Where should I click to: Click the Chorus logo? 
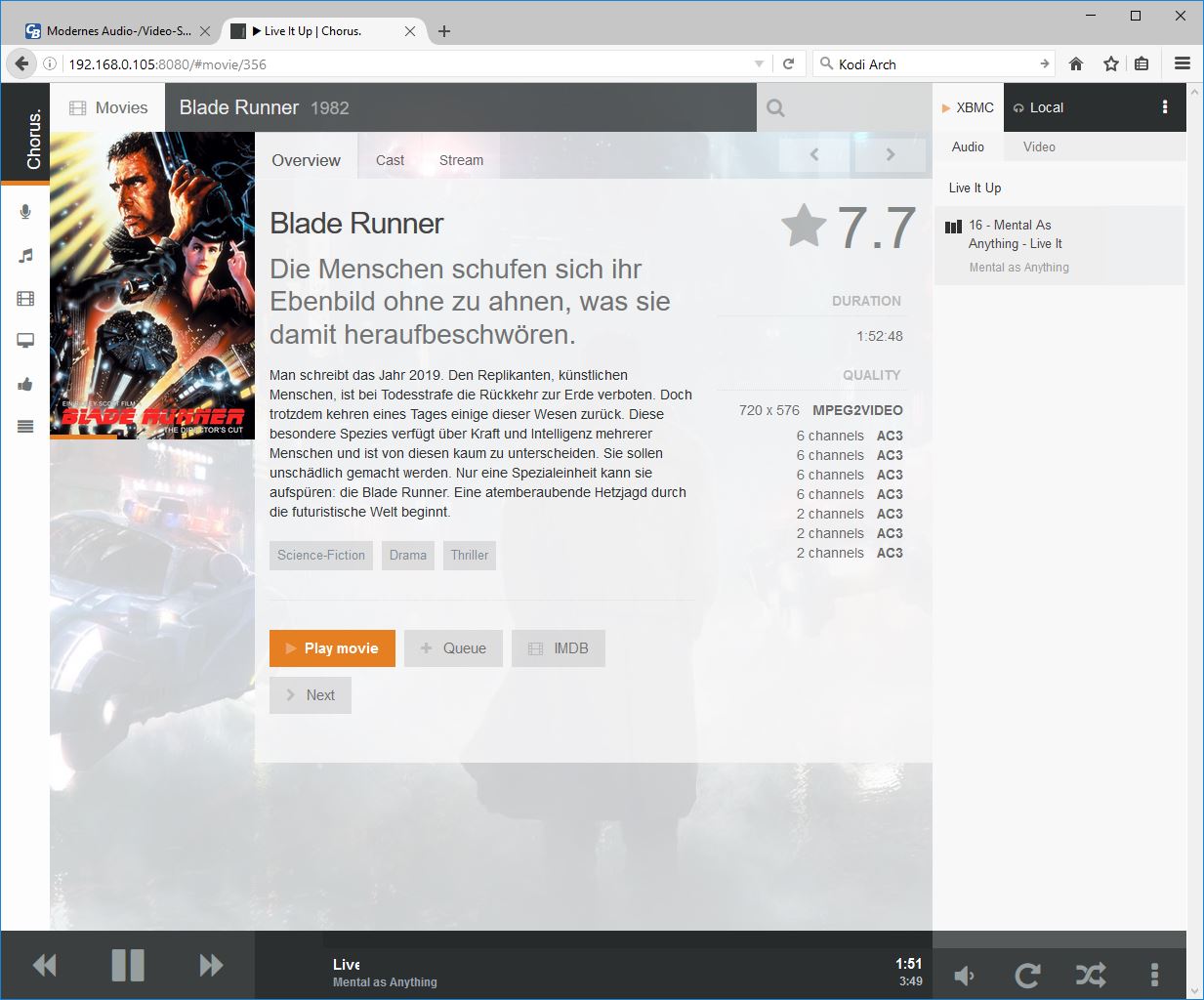(33, 138)
